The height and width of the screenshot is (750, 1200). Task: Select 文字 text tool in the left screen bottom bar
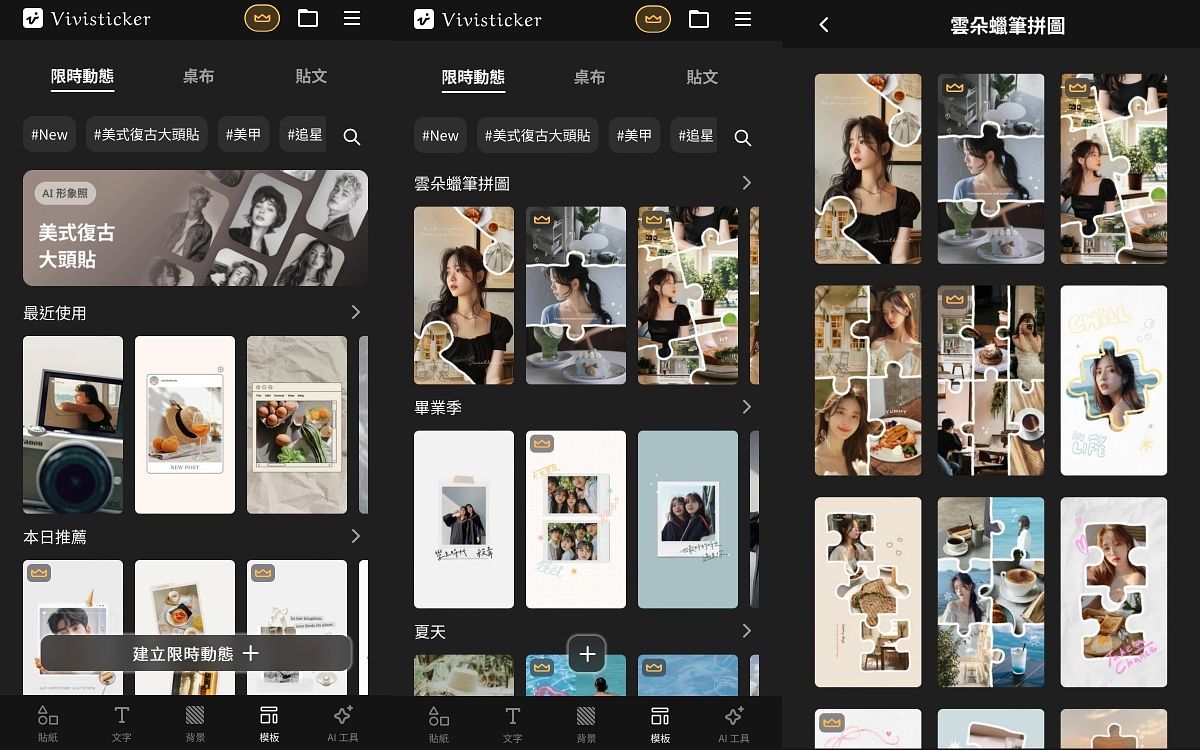point(121,724)
